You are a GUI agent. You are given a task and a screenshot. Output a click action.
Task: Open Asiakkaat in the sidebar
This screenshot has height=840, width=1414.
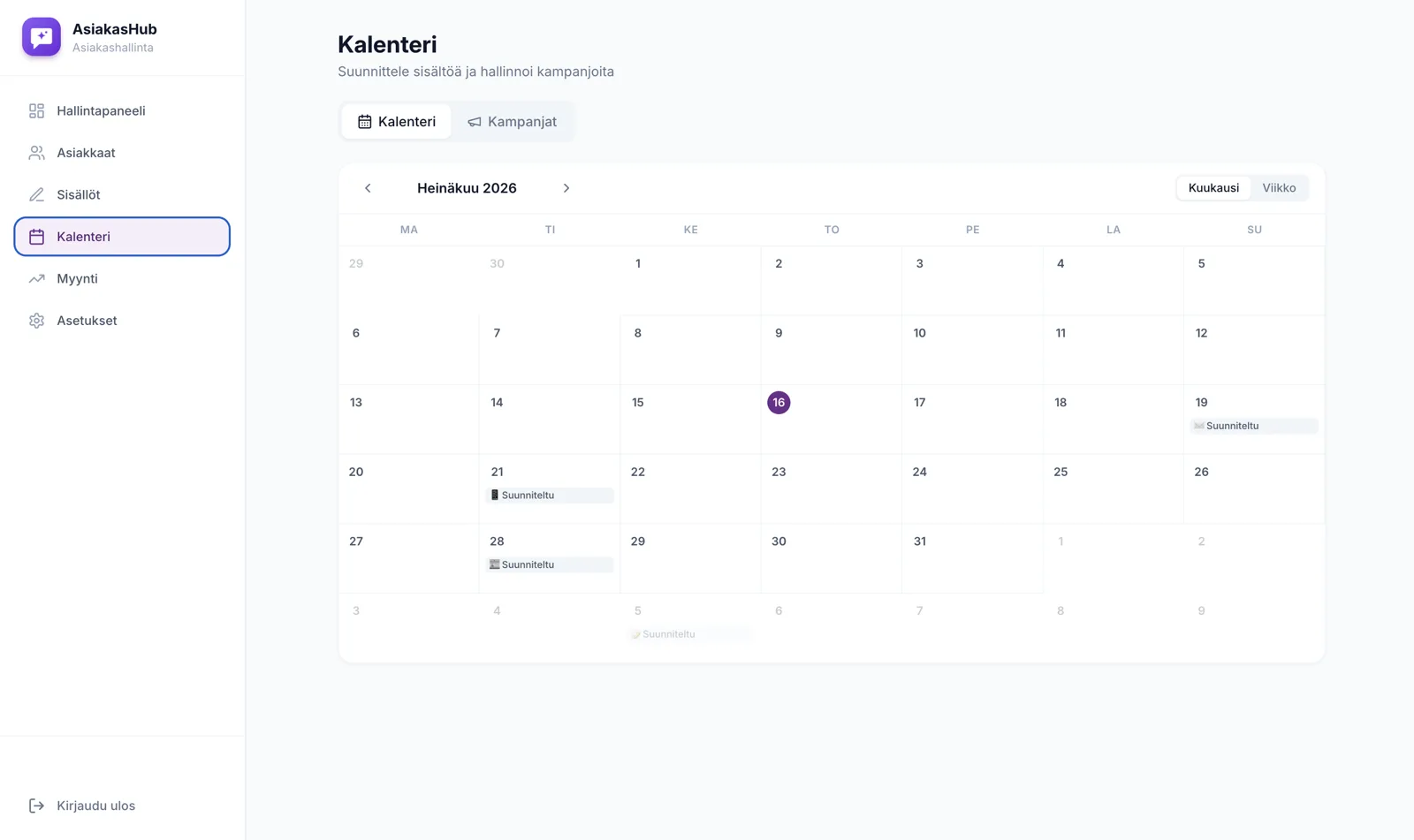[x=122, y=153]
